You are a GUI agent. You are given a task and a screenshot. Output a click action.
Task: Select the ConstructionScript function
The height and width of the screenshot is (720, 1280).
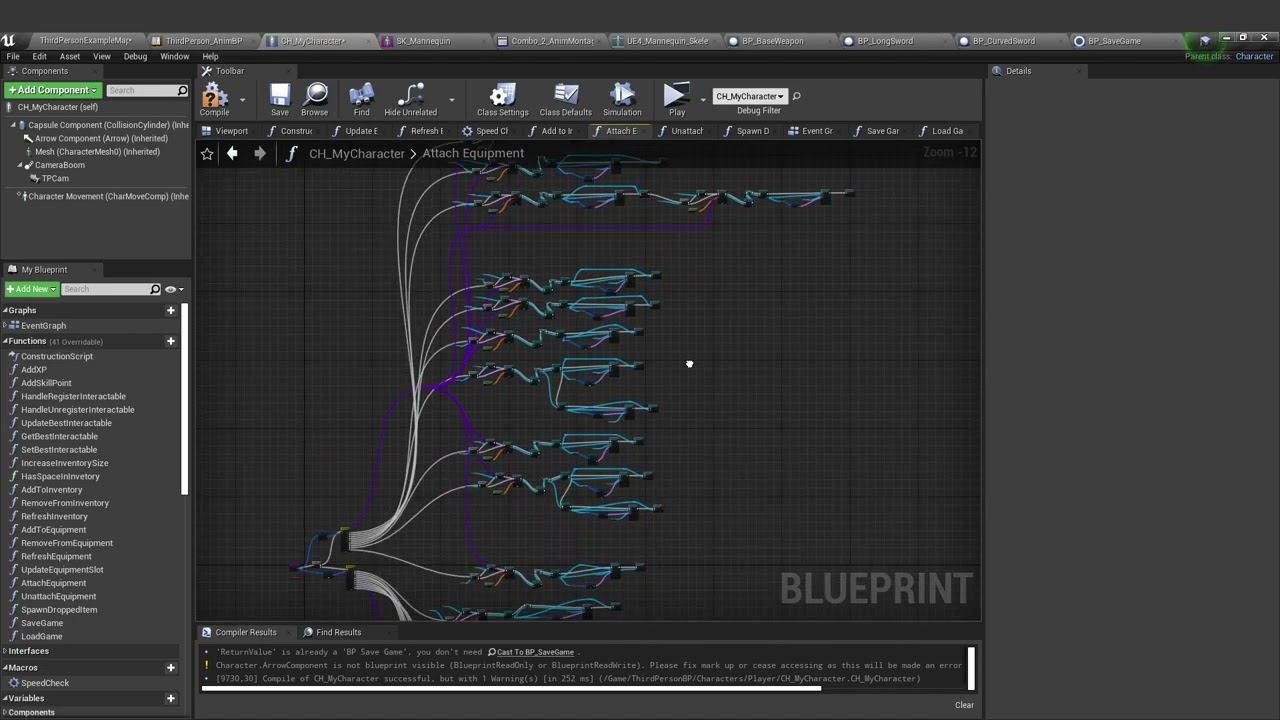[56, 356]
